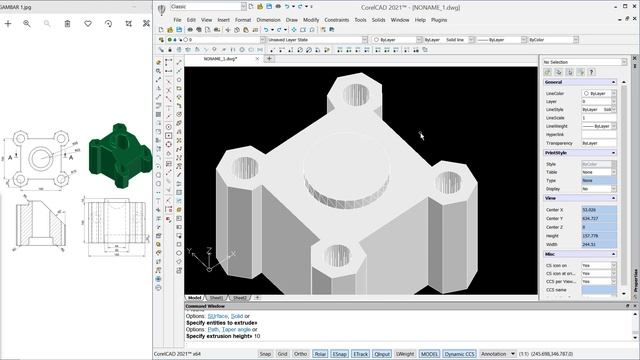The height and width of the screenshot is (360, 640).
Task: Open the Constraints menu
Action: [x=337, y=20]
